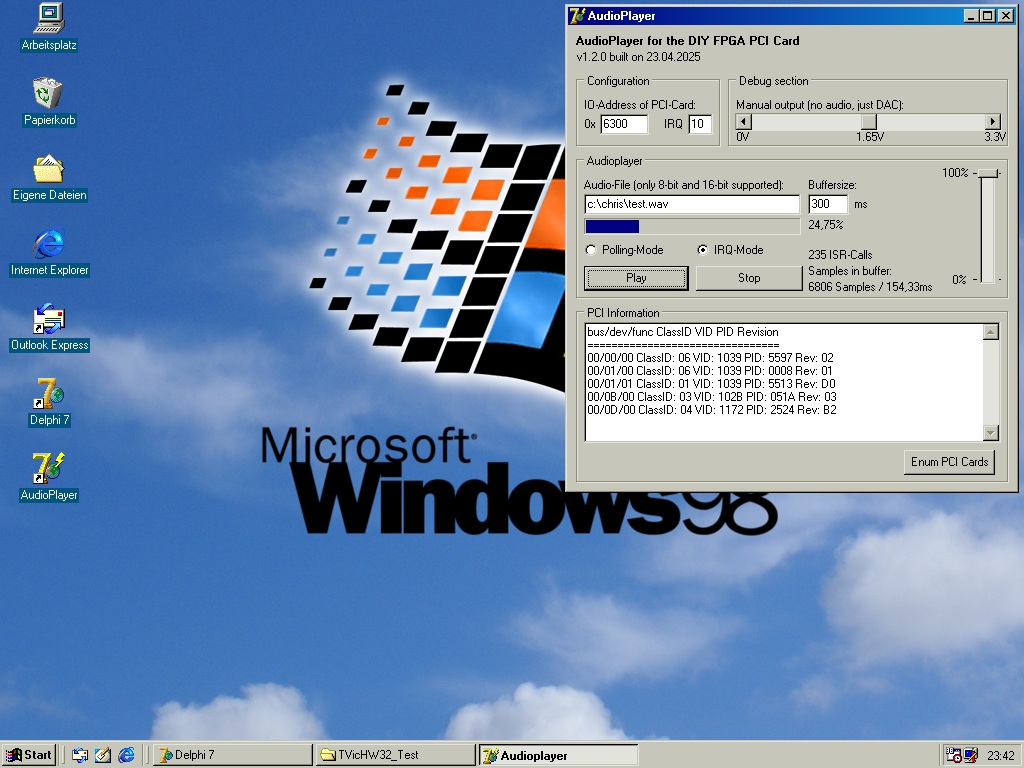Image resolution: width=1024 pixels, height=768 pixels.
Task: Click the Play button
Action: coord(635,278)
